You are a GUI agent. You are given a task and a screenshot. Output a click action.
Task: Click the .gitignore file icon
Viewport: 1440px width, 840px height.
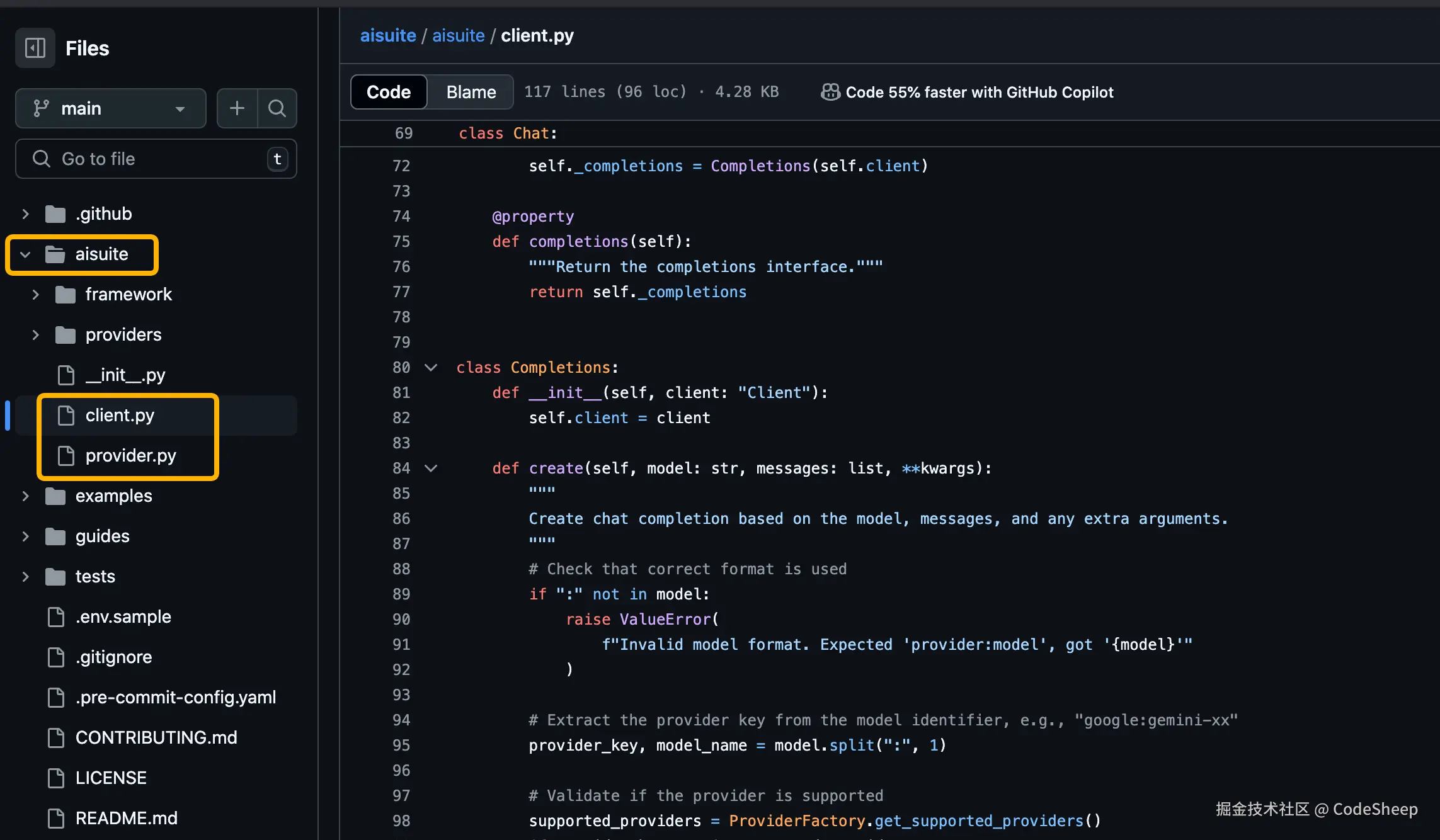coord(56,657)
